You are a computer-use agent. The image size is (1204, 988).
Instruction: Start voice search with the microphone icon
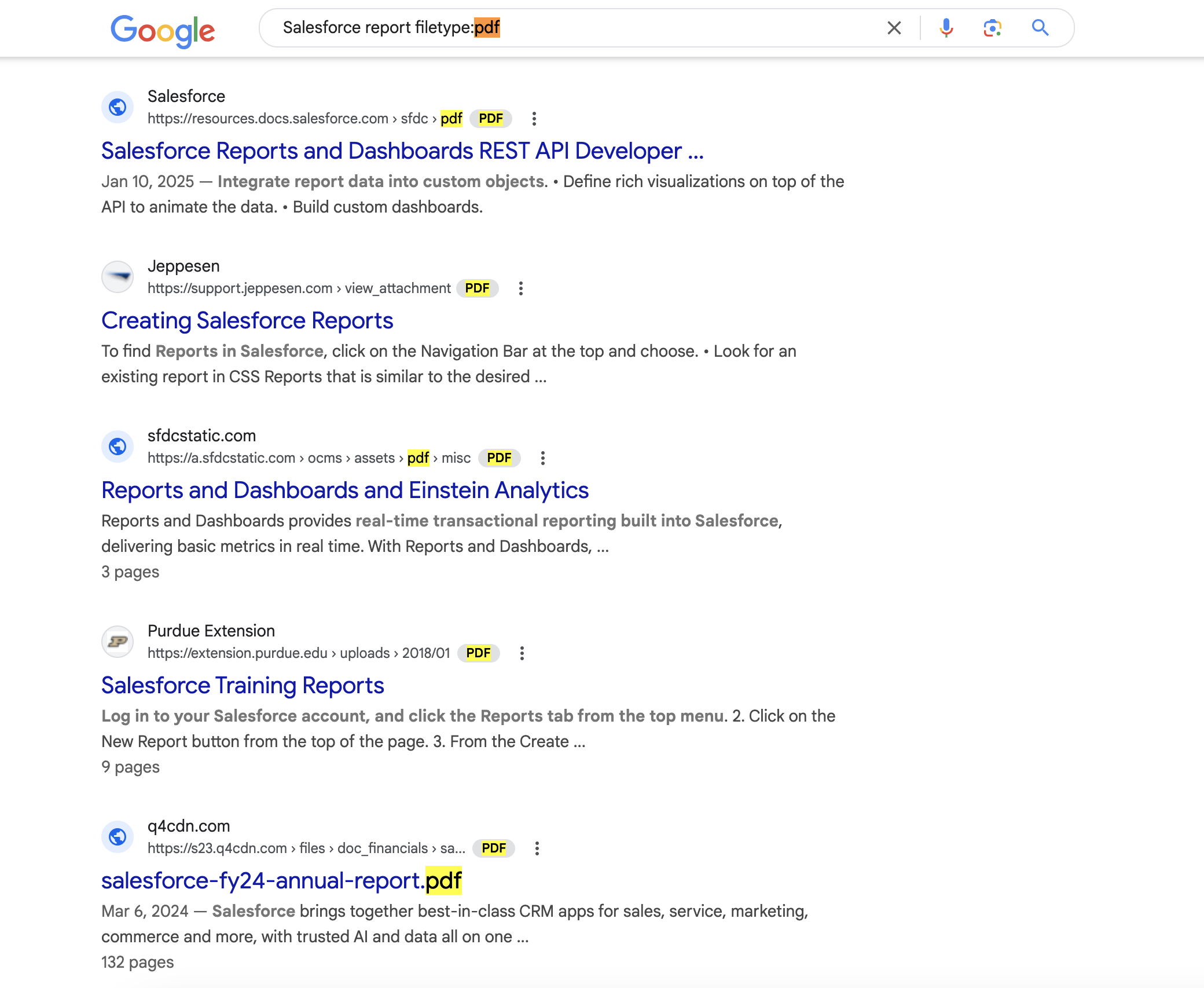coord(946,28)
